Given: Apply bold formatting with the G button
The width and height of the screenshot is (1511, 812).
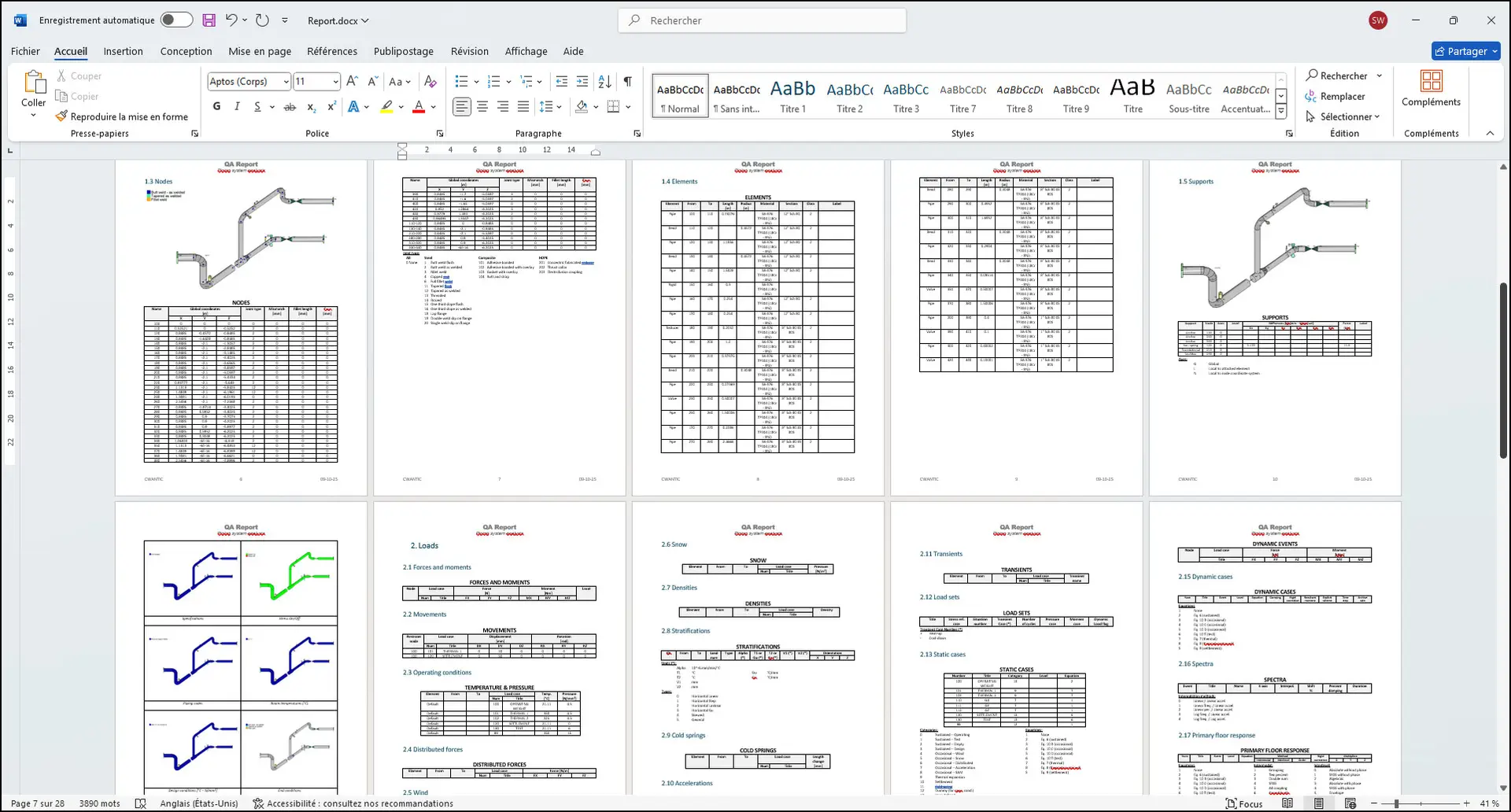Looking at the screenshot, I should (216, 107).
